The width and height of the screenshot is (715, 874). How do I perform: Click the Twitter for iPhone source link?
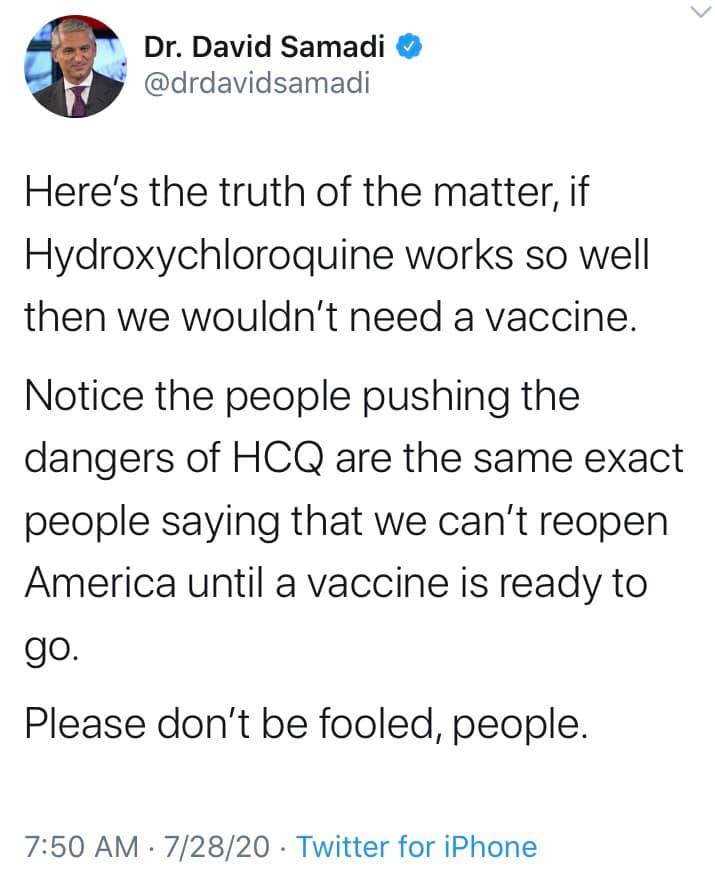pyautogui.click(x=416, y=847)
